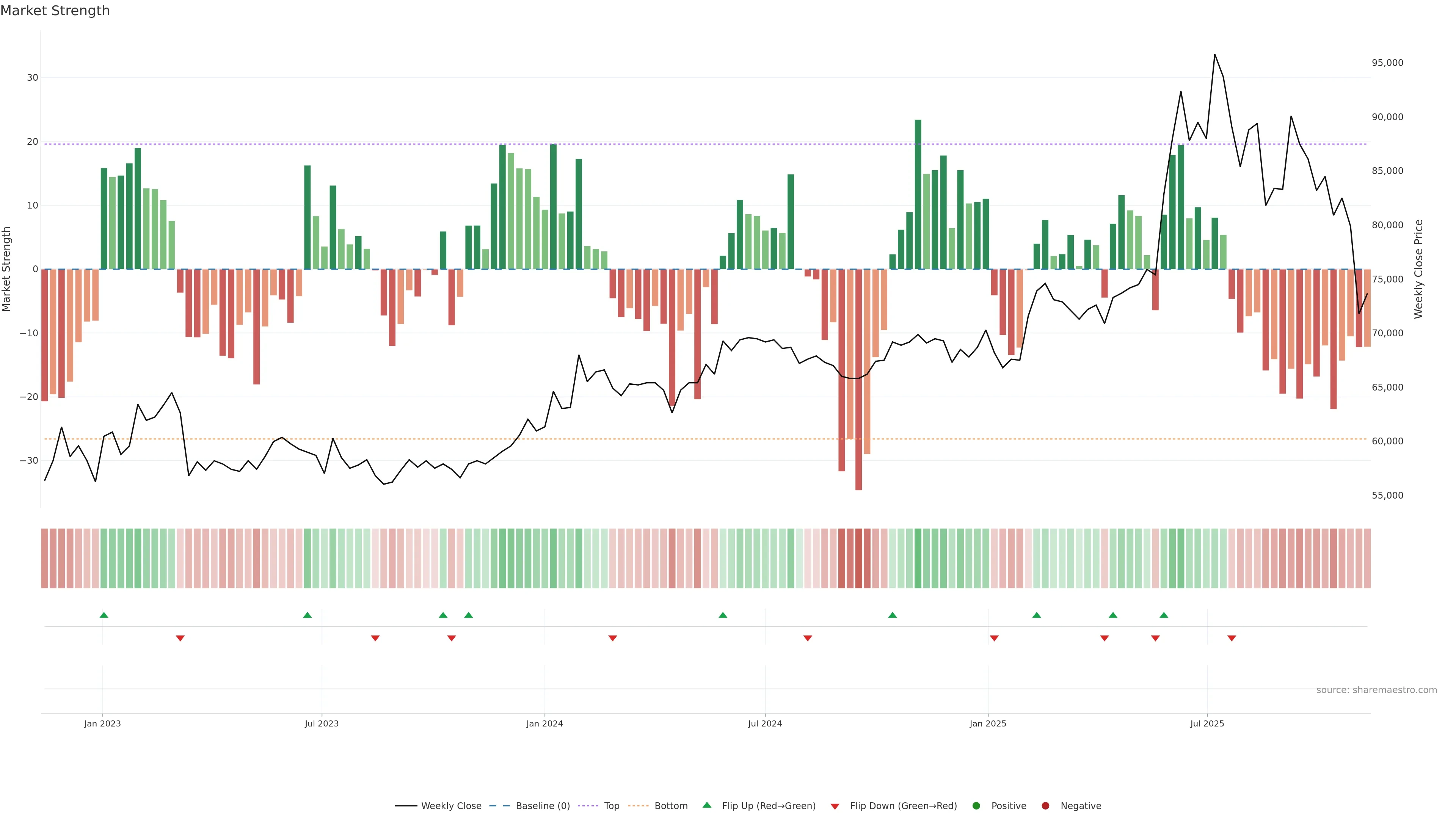
Task: Click the Weekly Close legend line icon
Action: coord(406,806)
